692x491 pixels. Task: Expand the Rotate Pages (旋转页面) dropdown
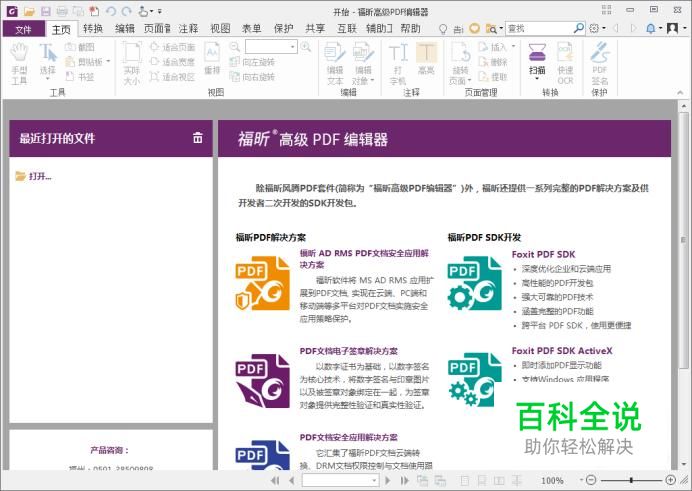(470, 81)
